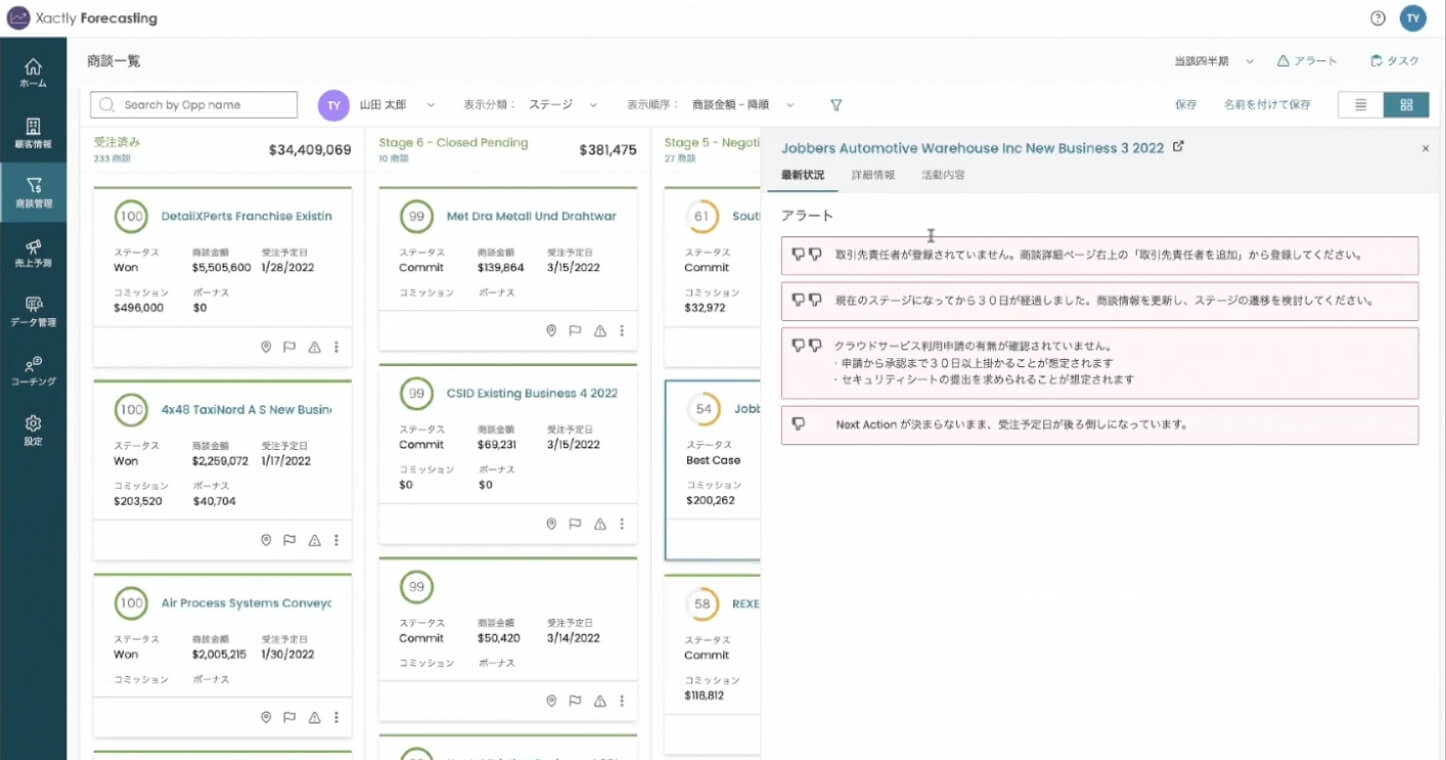Click the 名前を付けて保存 button

[1267, 105]
